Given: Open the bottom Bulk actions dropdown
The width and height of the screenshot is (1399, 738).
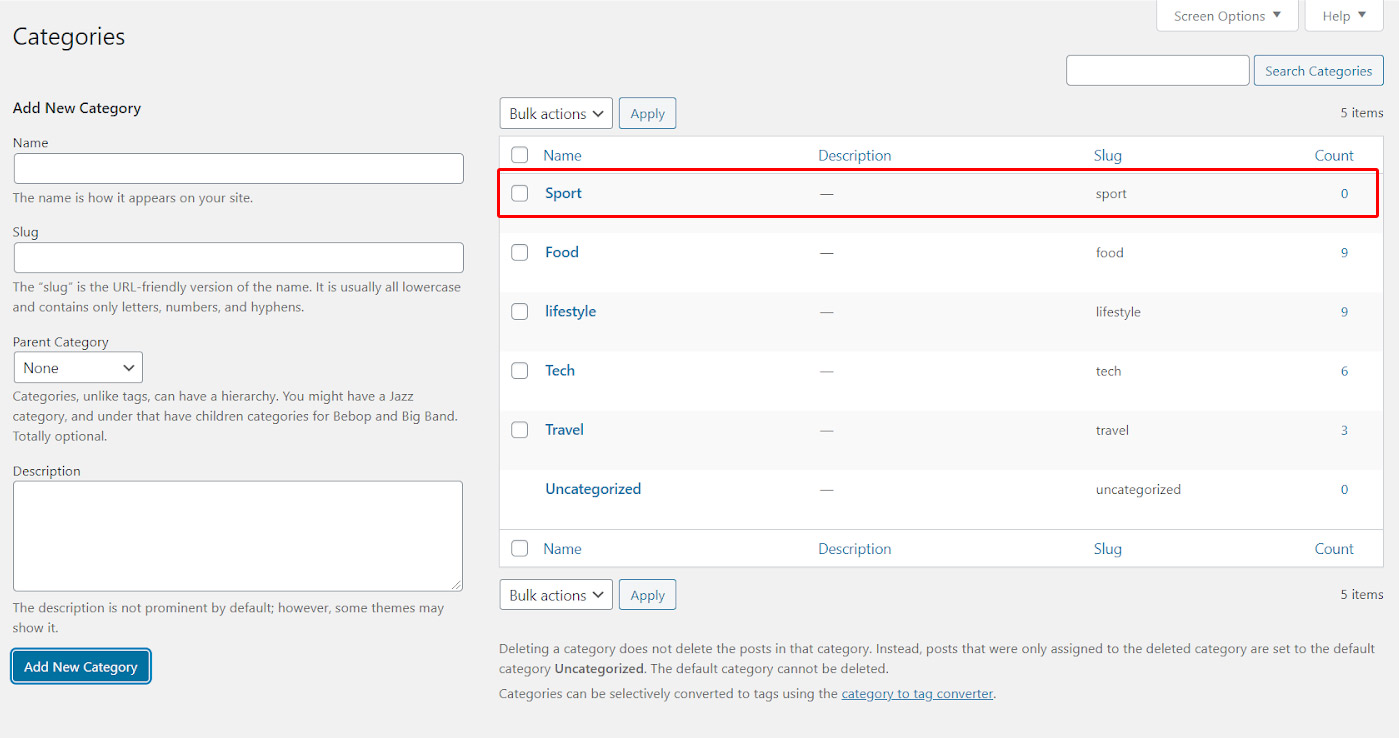Looking at the screenshot, I should pyautogui.click(x=556, y=595).
